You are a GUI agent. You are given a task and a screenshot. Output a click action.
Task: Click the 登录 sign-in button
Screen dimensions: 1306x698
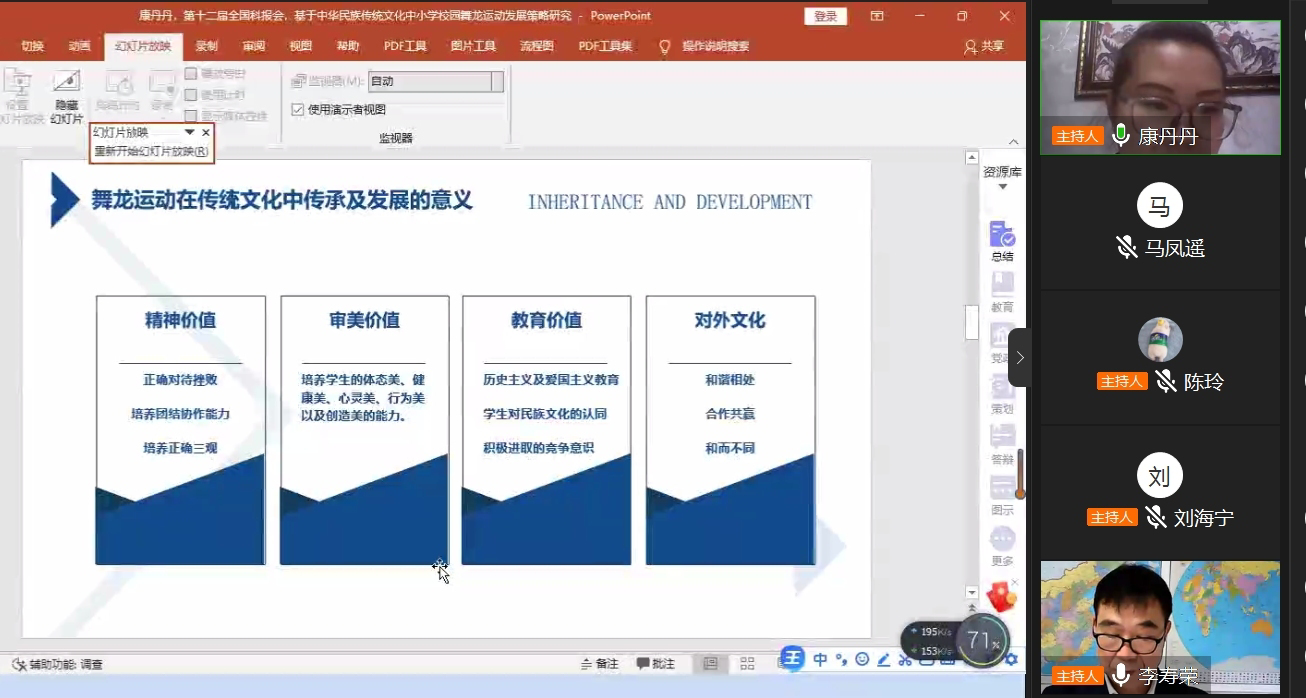[825, 16]
